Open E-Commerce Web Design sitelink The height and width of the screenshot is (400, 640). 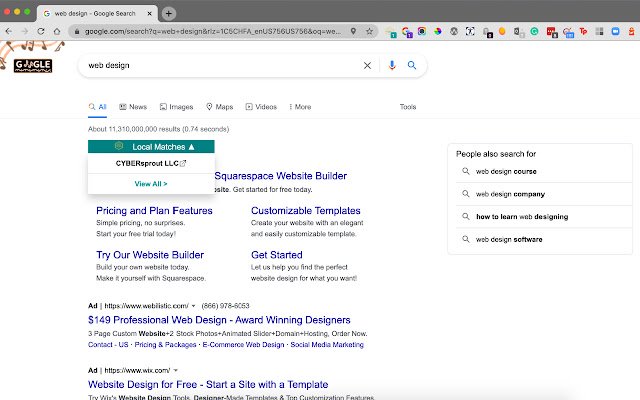tap(243, 344)
